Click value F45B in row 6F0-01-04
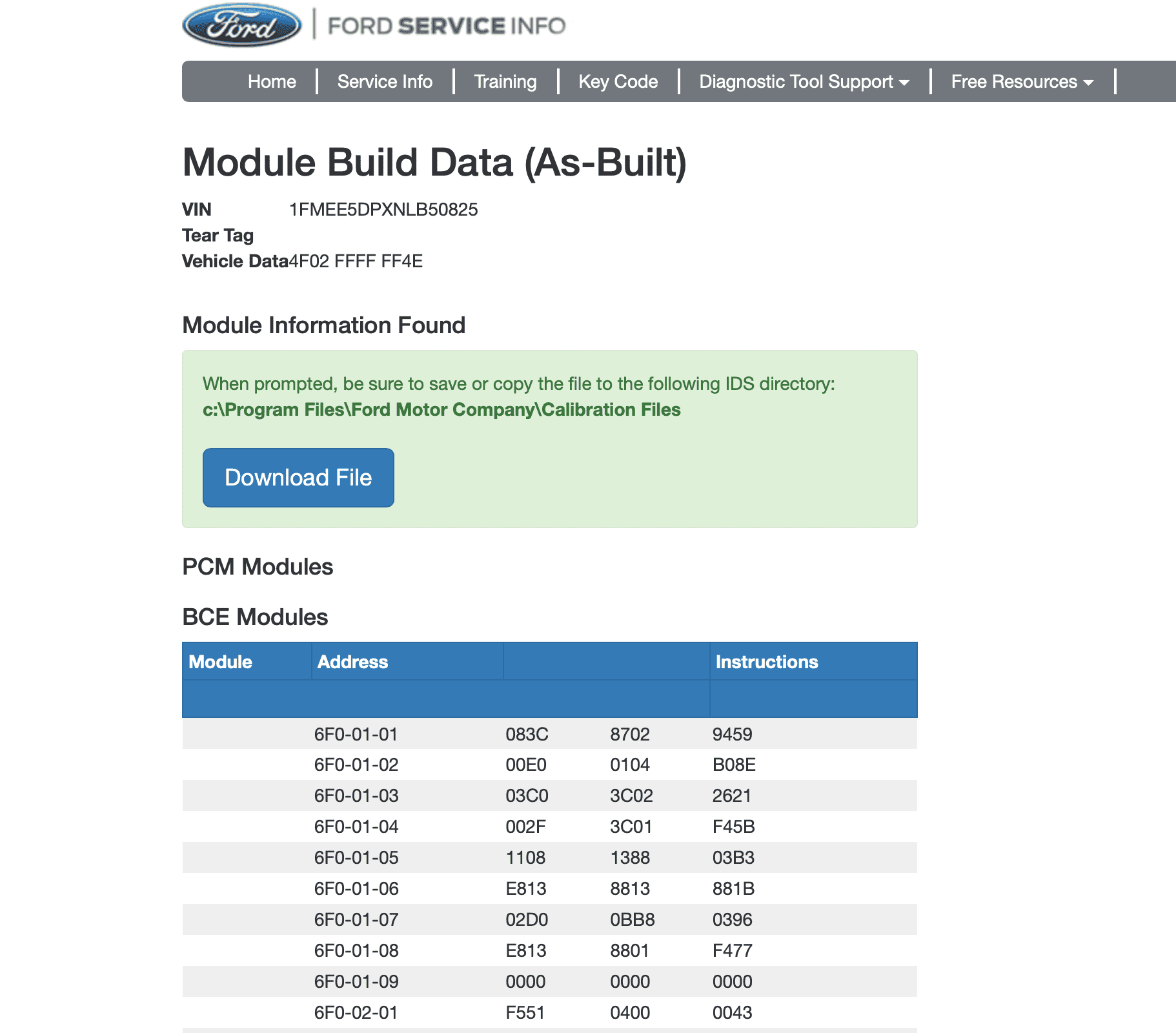1176x1033 pixels. pyautogui.click(x=734, y=827)
